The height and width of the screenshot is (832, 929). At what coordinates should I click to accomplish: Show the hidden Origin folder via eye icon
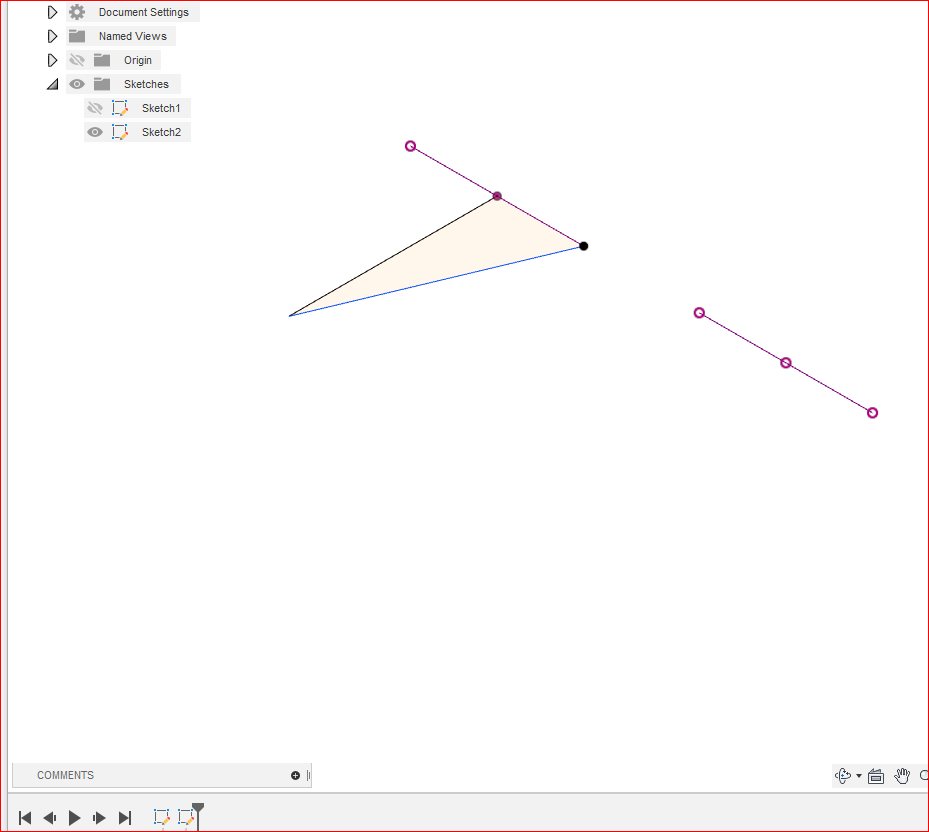(77, 60)
